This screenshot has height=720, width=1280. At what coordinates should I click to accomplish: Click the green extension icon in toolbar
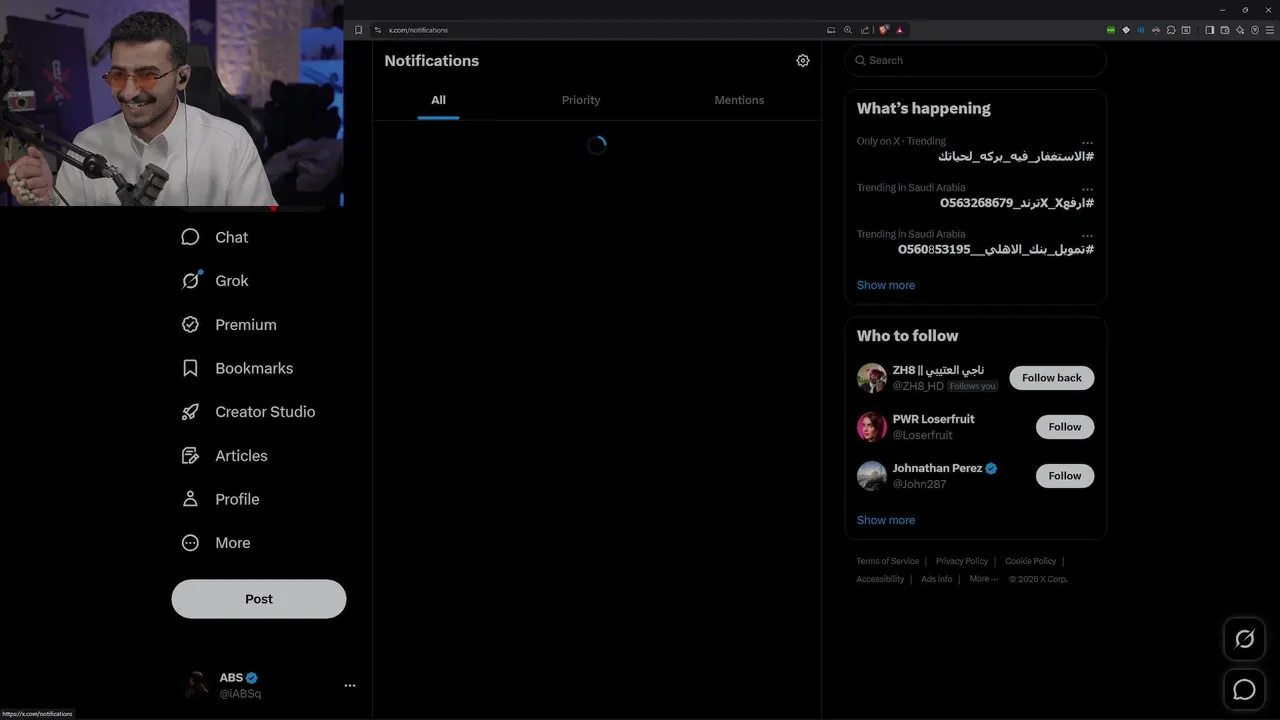point(1111,30)
